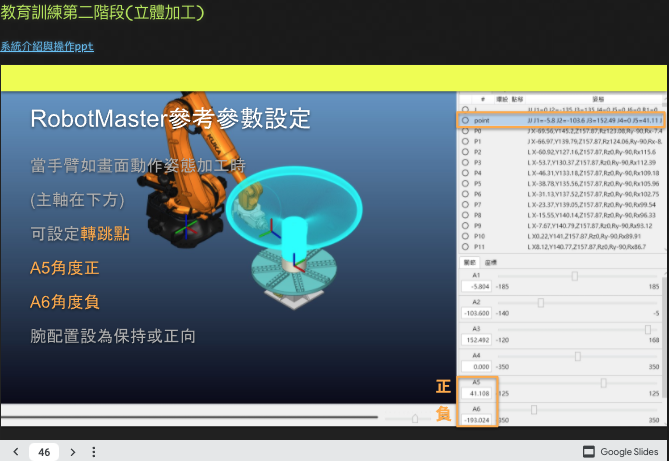
Task: Select the radio button for P11 row
Action: pos(465,247)
